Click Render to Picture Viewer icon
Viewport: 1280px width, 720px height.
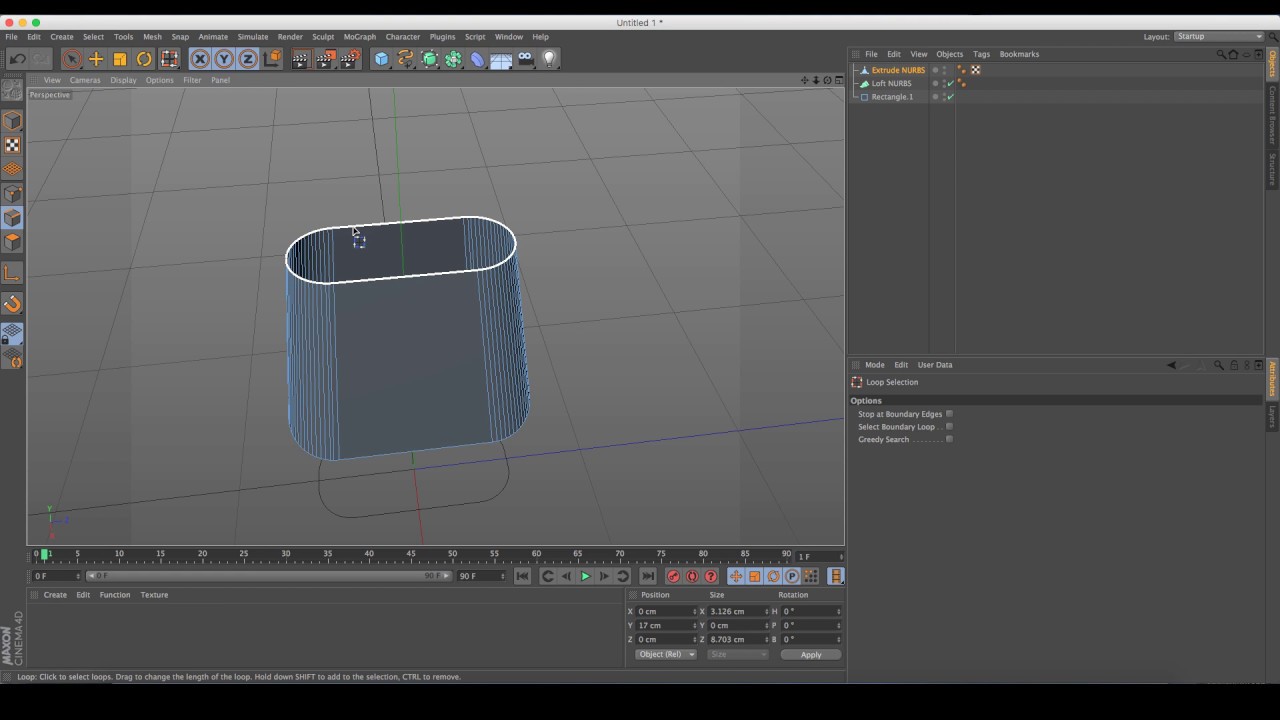pyautogui.click(x=325, y=59)
